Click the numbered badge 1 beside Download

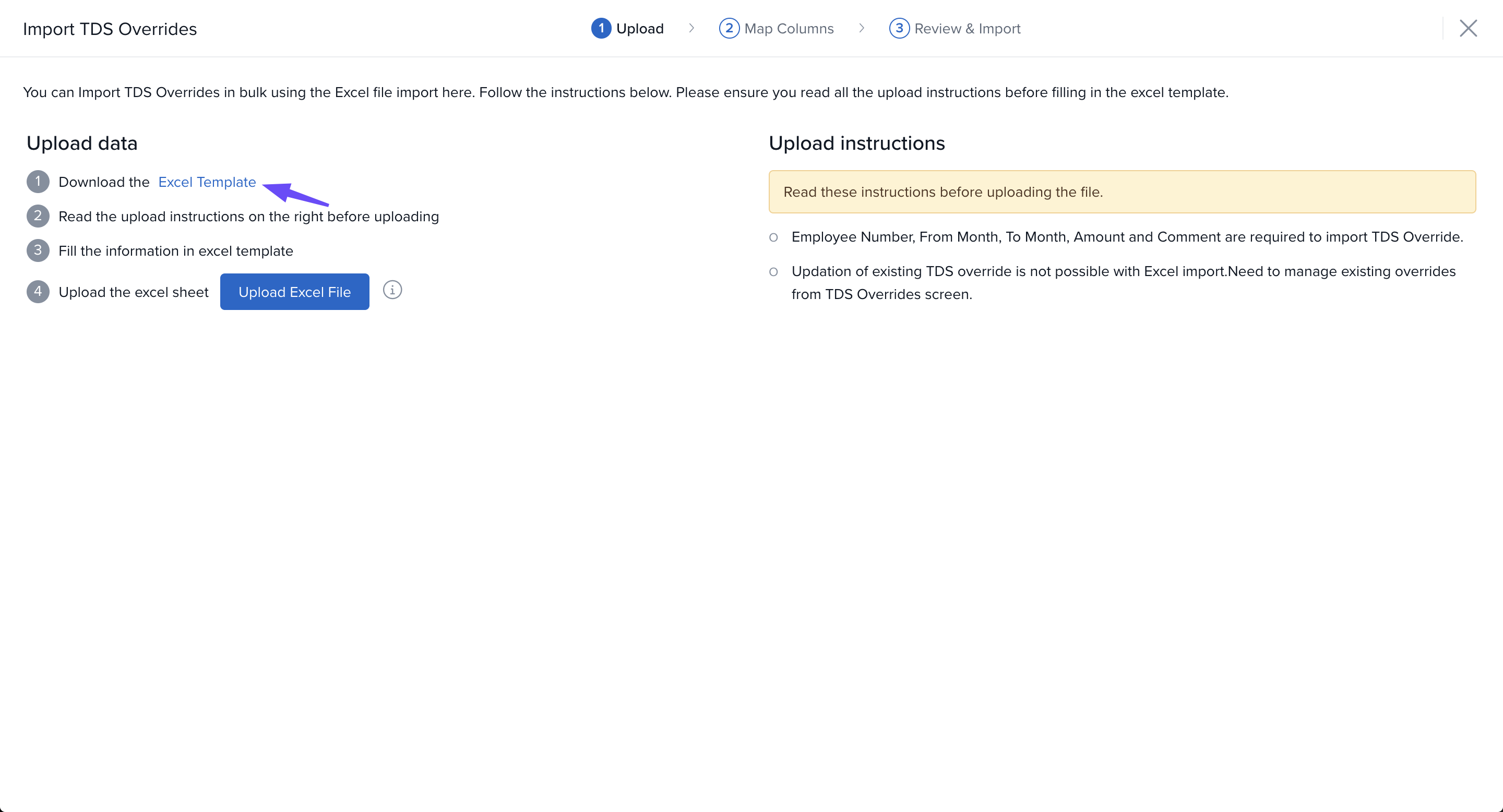38,182
